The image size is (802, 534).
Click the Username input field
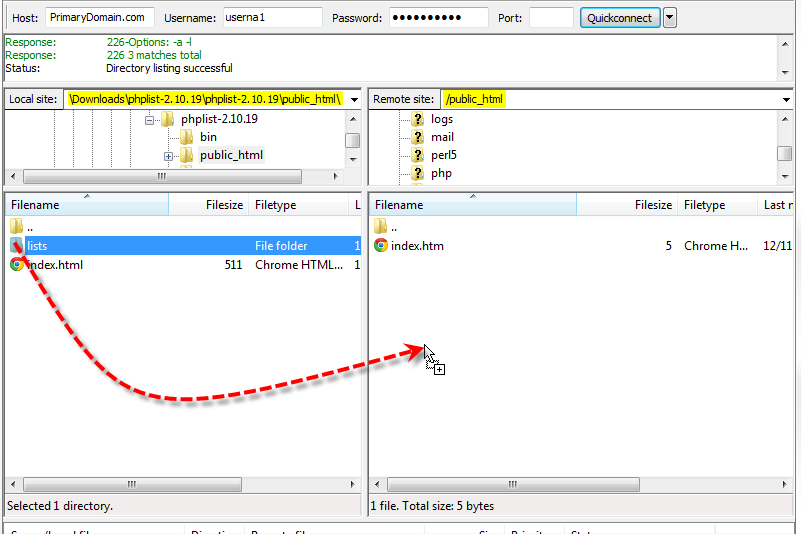[270, 18]
